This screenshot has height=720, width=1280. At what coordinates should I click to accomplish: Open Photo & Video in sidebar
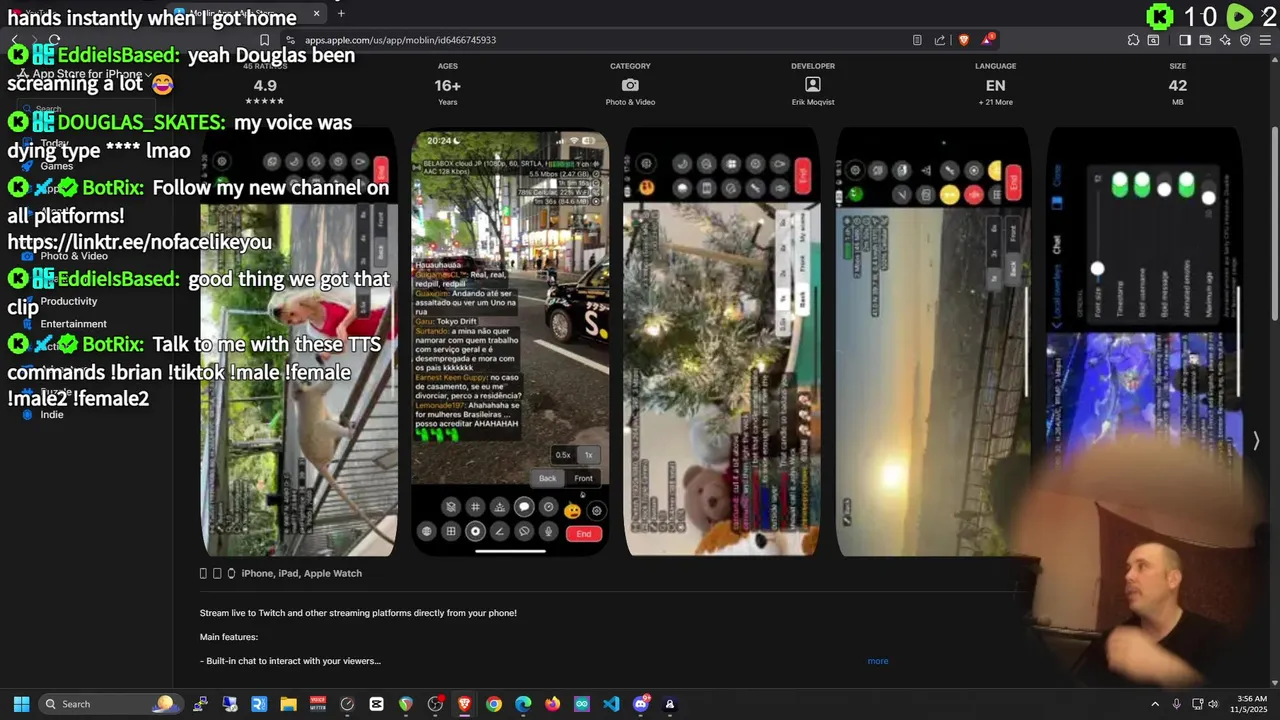(x=74, y=256)
